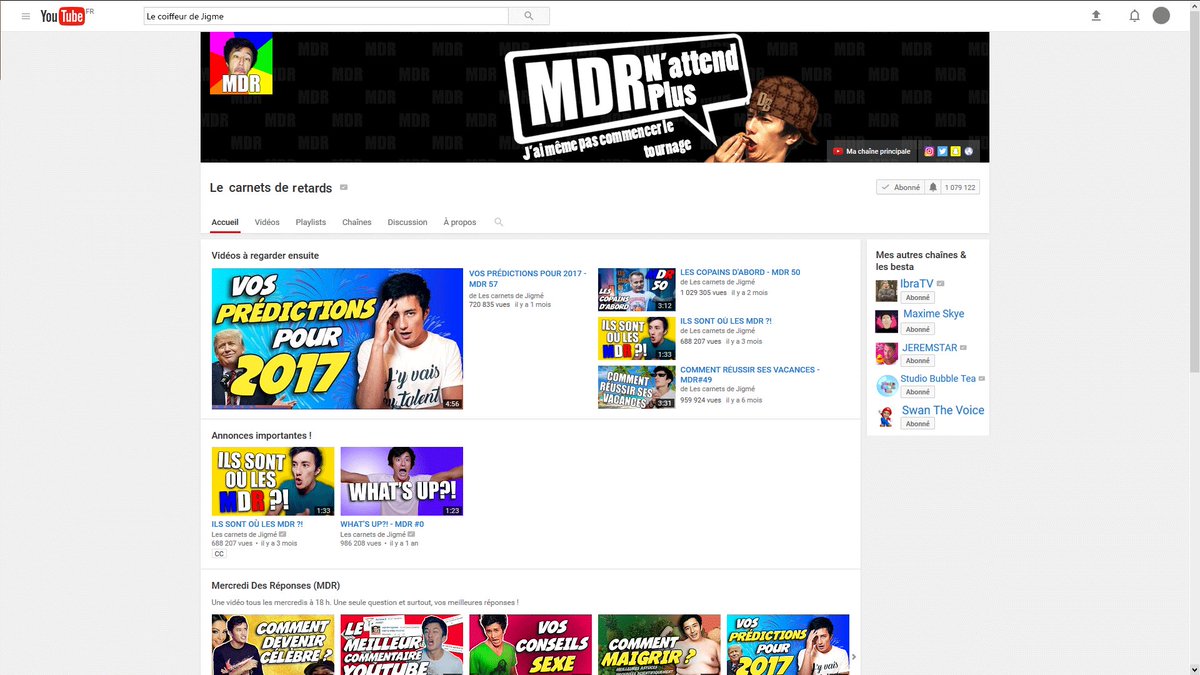Toggle Abonné button under Maxime Skye
Screen dimensions: 1200x675
[x=918, y=329]
